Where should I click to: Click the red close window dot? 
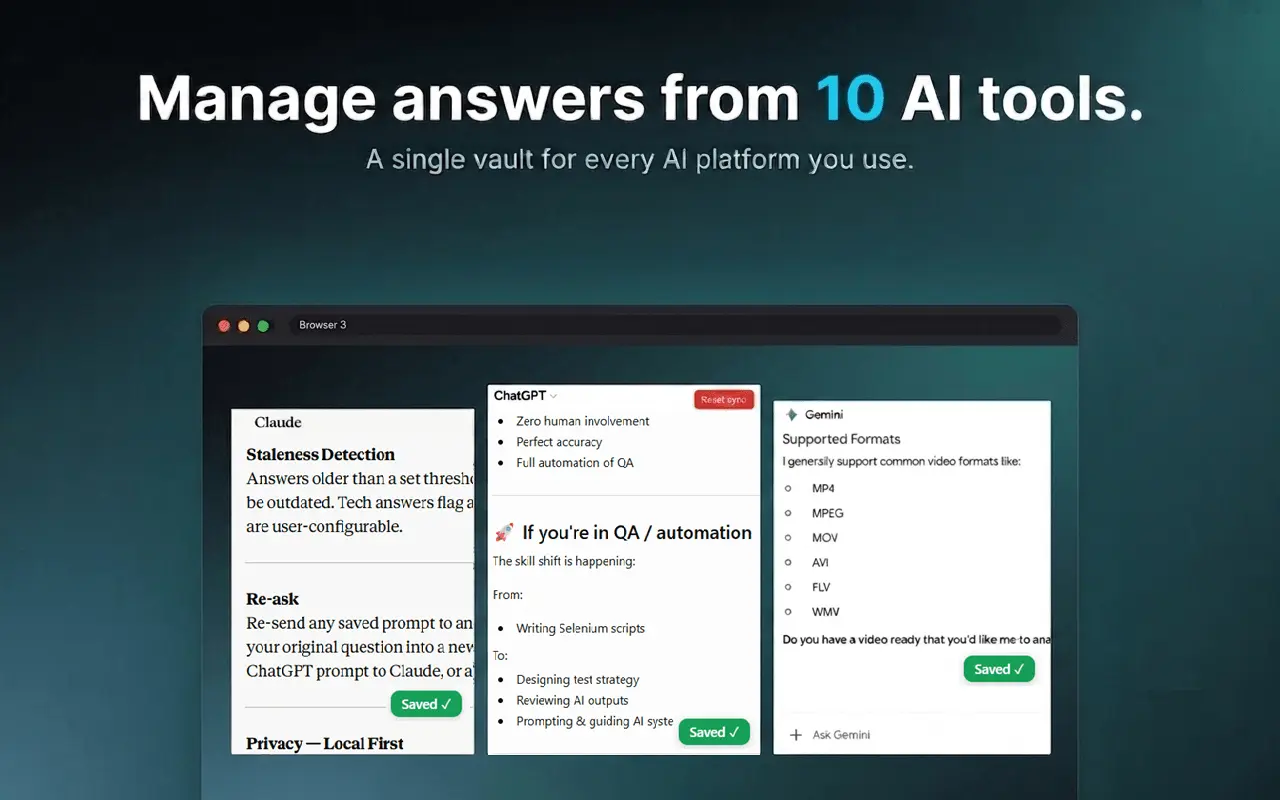click(224, 326)
